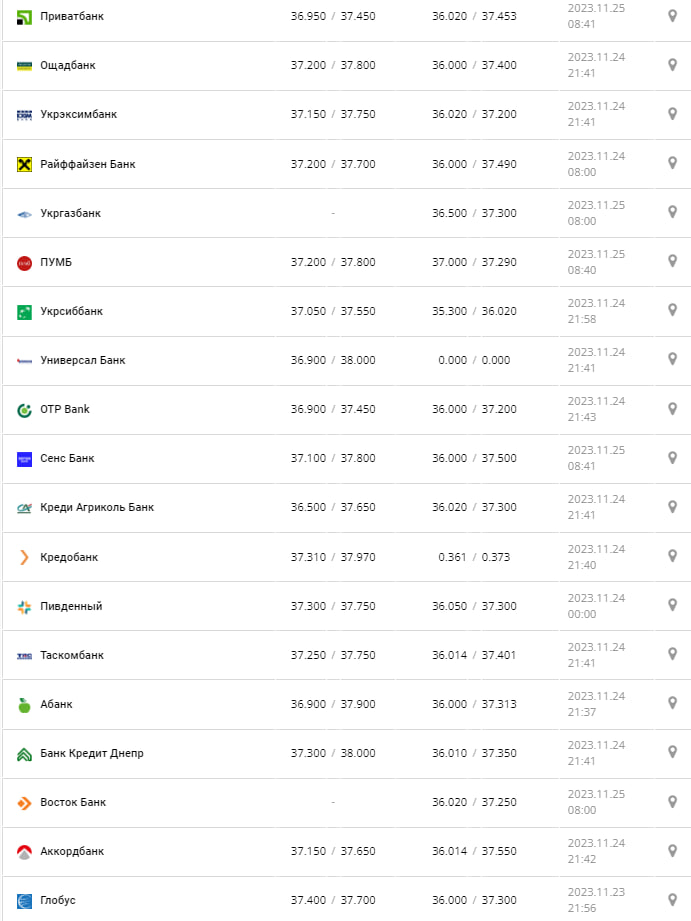
Task: Click location marker for Пивденный
Action: click(672, 606)
